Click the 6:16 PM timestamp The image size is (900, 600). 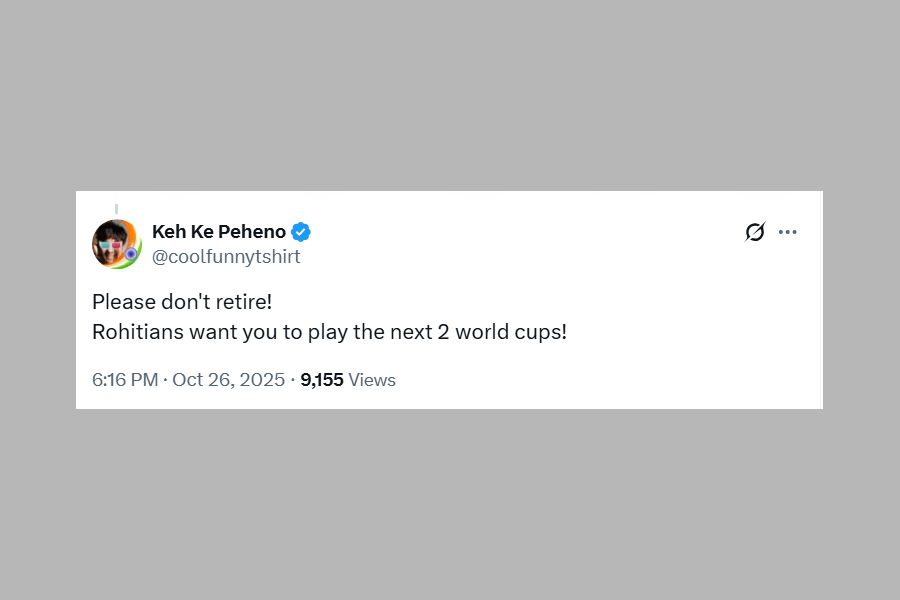coord(125,380)
